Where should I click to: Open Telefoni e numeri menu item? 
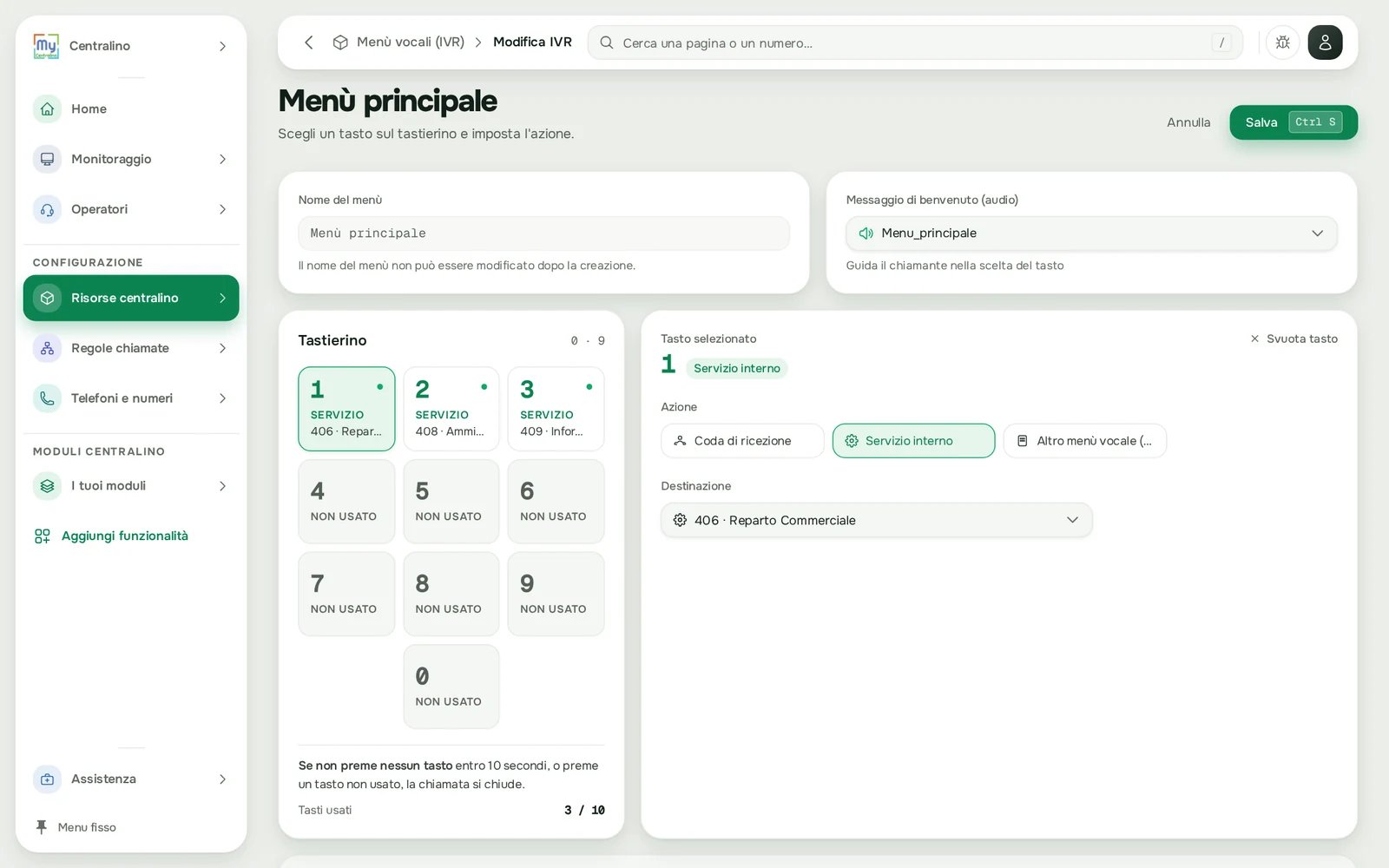(131, 398)
